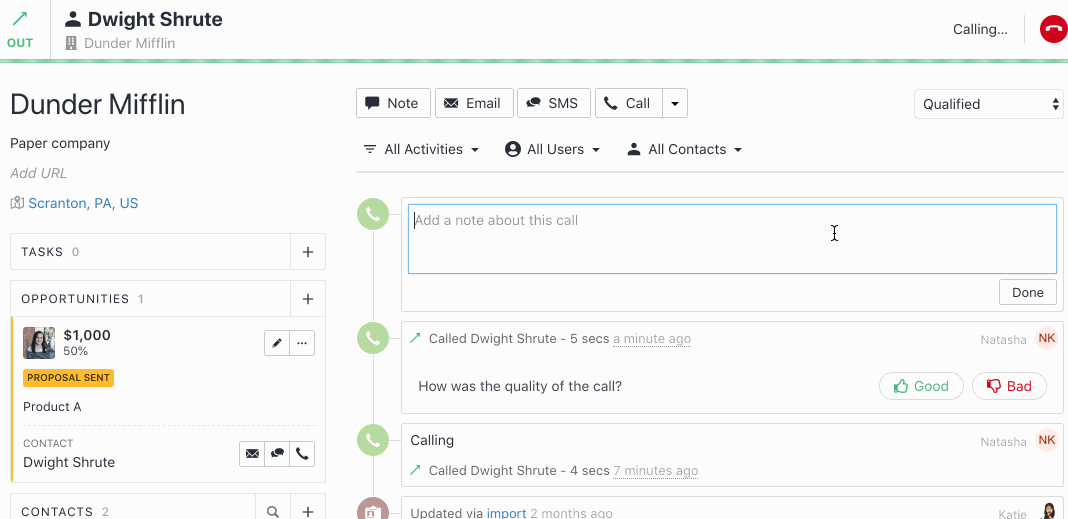Compose a new Email
Viewport: 1068px width, 519px height.
[474, 104]
